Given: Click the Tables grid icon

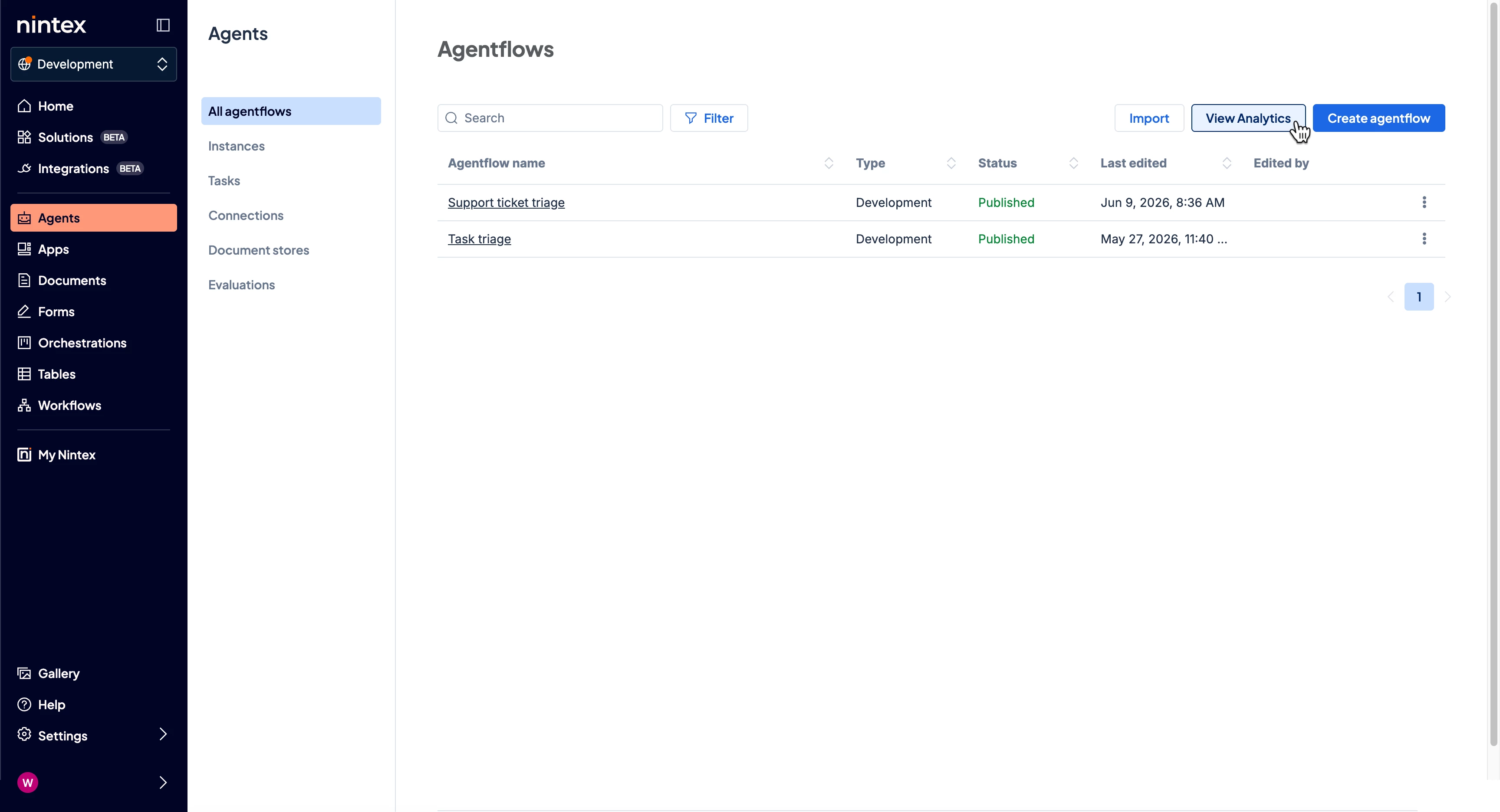Looking at the screenshot, I should [24, 374].
